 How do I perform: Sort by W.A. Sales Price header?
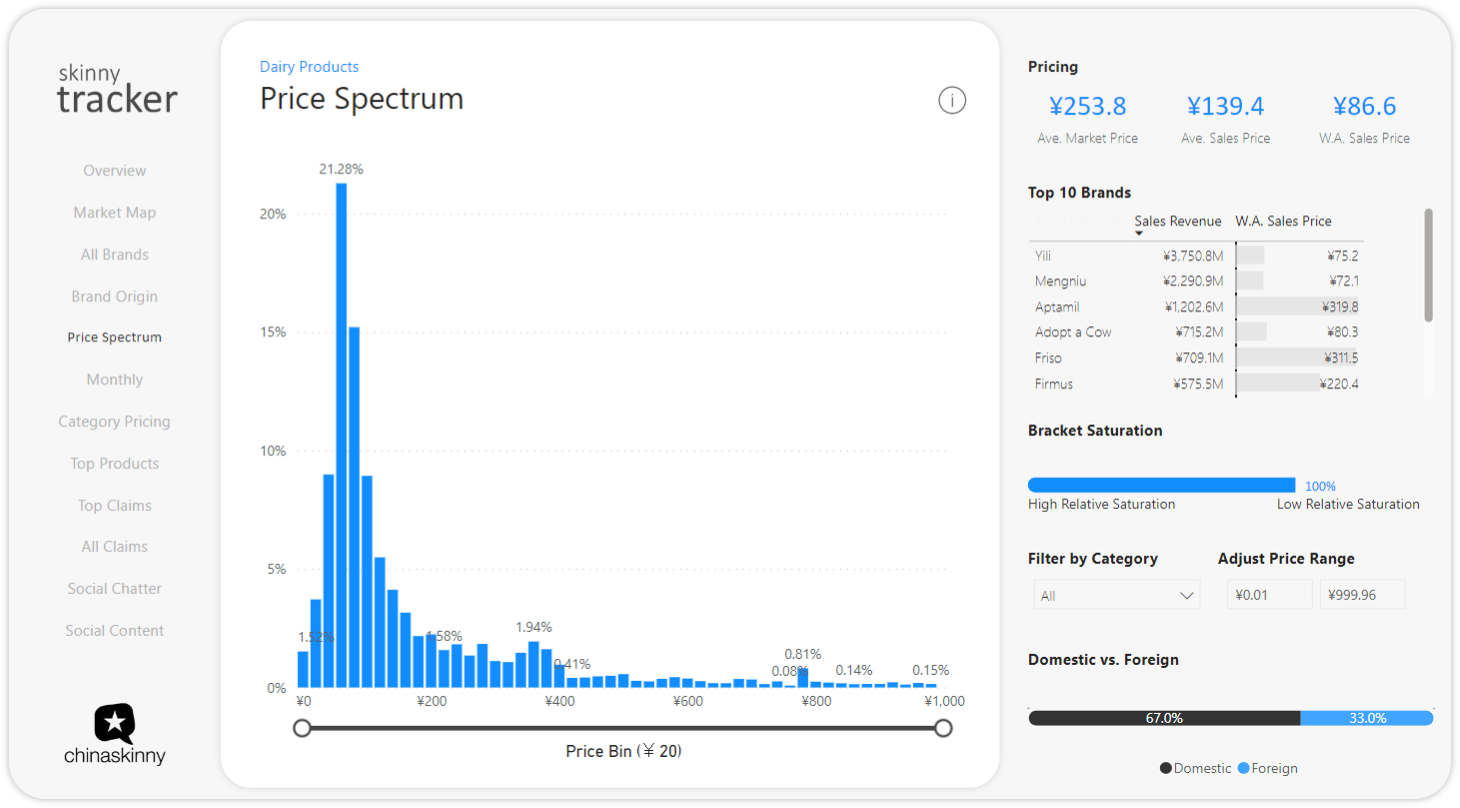[1283, 221]
